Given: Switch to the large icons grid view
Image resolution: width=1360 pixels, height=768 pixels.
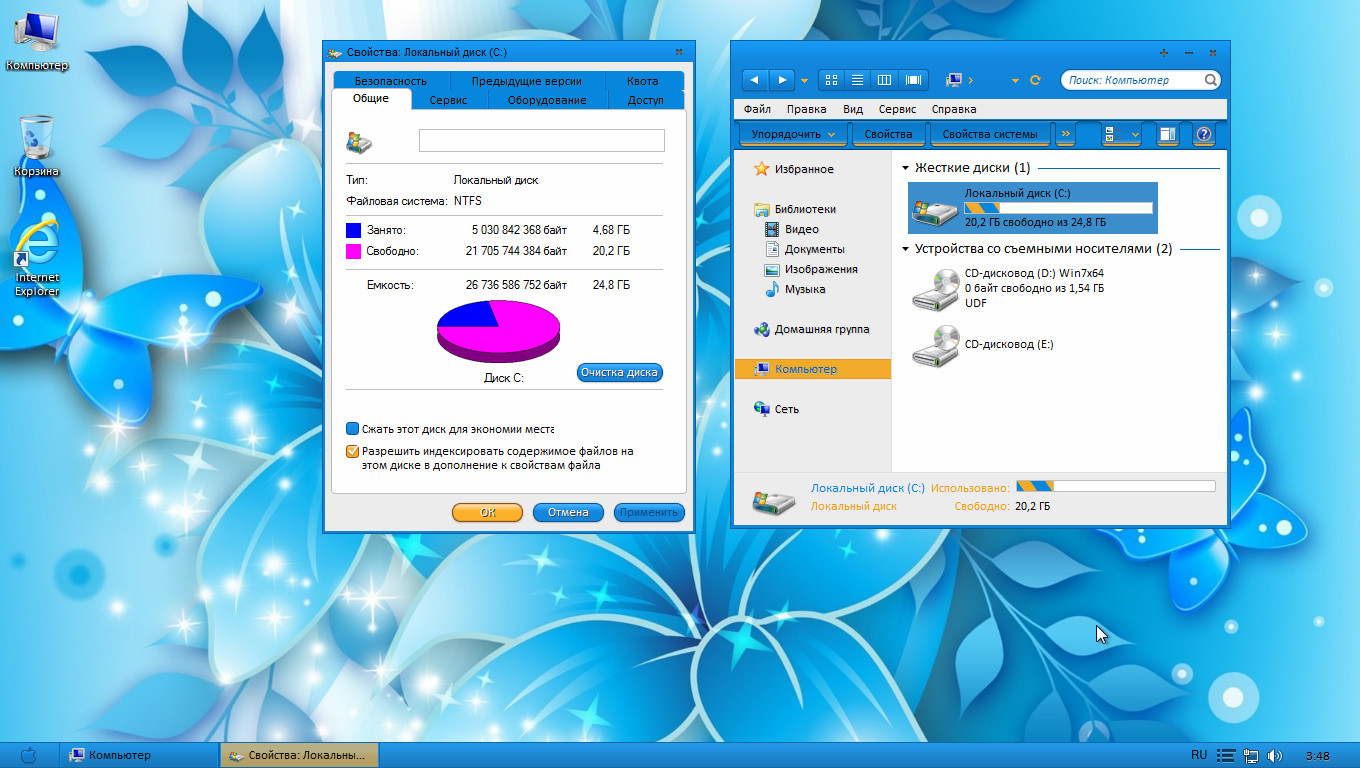Looking at the screenshot, I should click(x=831, y=80).
